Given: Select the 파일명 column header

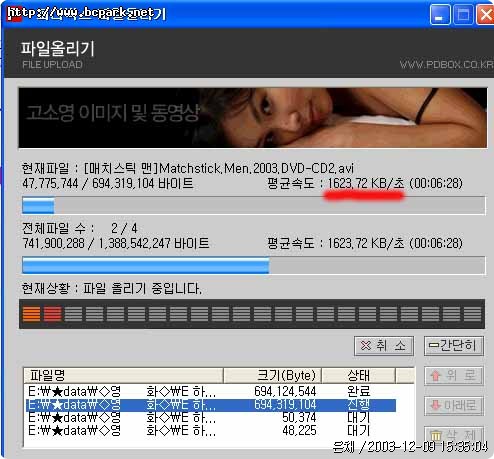Looking at the screenshot, I should pos(123,376).
